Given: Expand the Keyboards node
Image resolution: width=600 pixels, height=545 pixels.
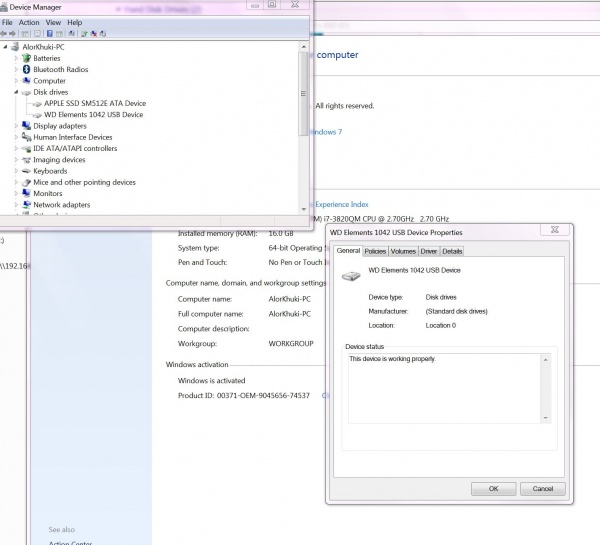Looking at the screenshot, I should tap(16, 171).
